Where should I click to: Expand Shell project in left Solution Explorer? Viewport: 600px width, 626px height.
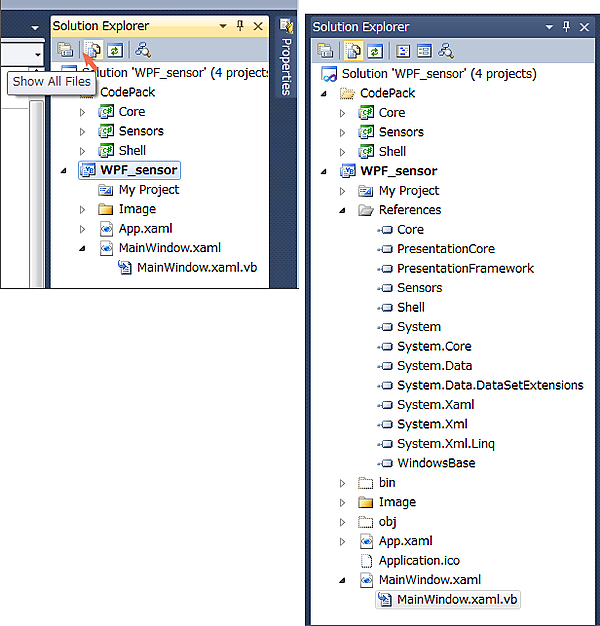pyautogui.click(x=82, y=151)
